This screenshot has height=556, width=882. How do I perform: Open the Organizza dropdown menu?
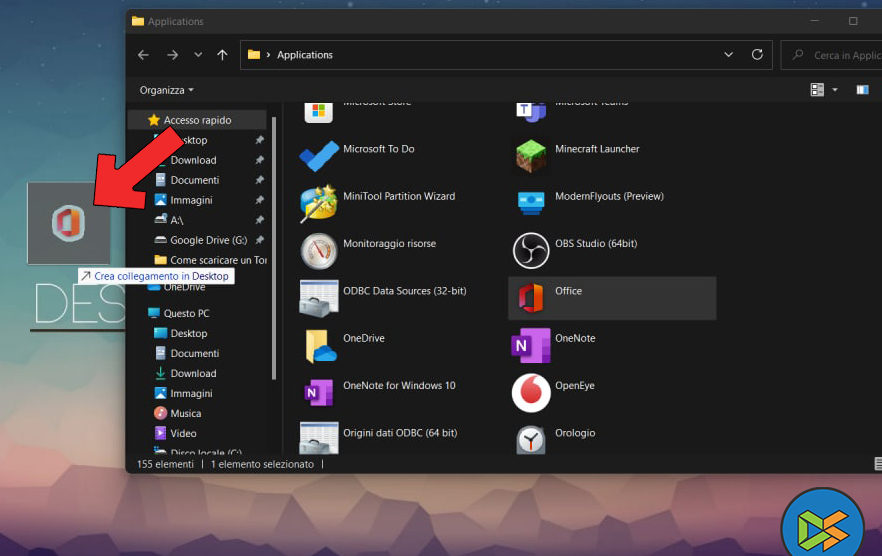167,90
